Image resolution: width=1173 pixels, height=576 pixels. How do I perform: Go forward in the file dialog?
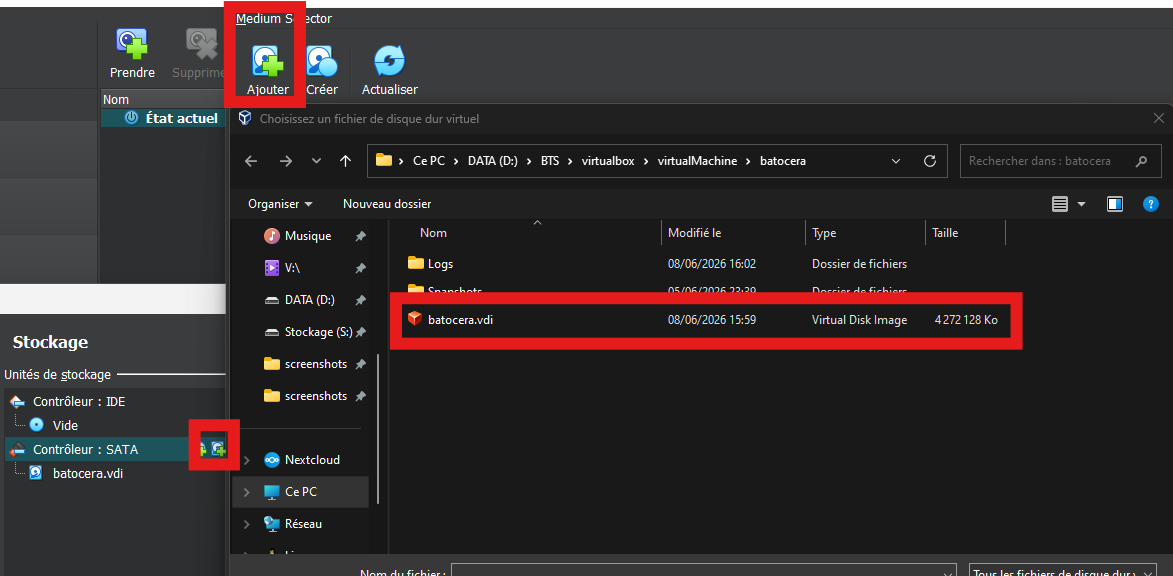coord(285,161)
